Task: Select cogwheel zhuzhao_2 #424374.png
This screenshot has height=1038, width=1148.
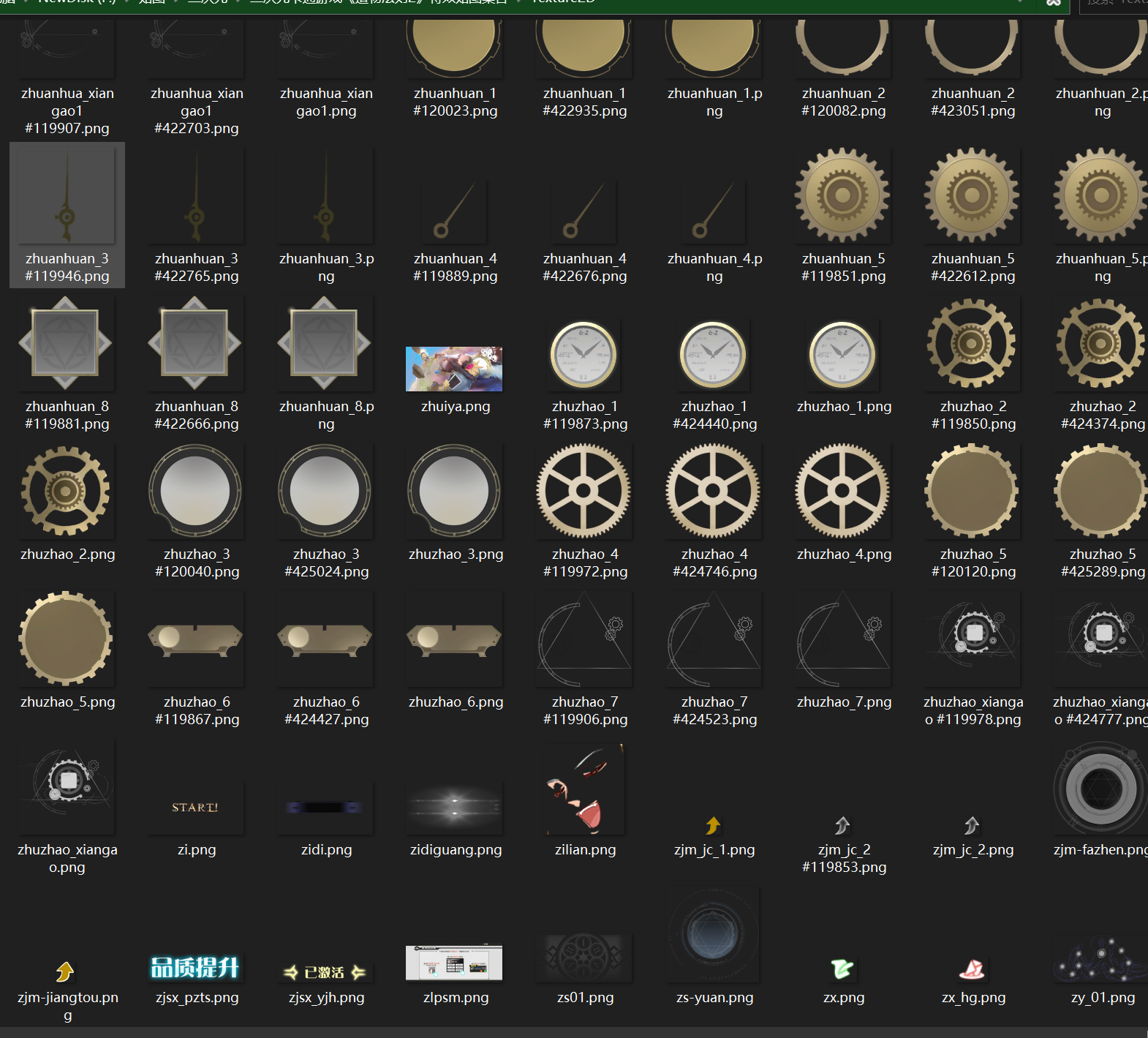Action: tap(1100, 343)
